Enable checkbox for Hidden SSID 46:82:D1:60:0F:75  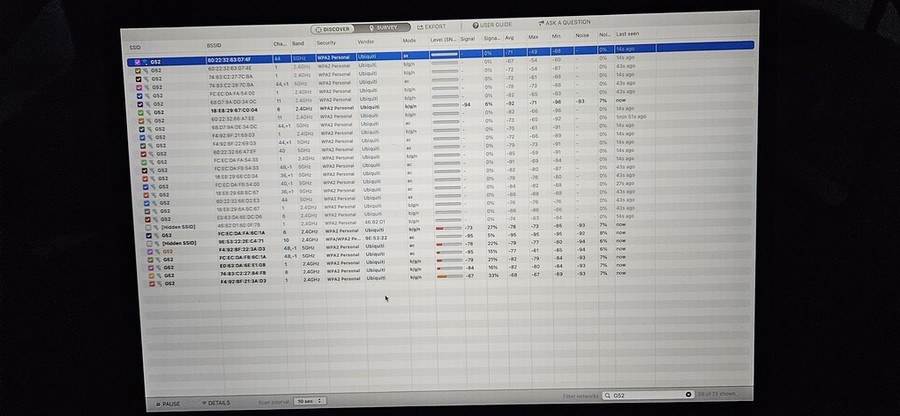pos(146,227)
